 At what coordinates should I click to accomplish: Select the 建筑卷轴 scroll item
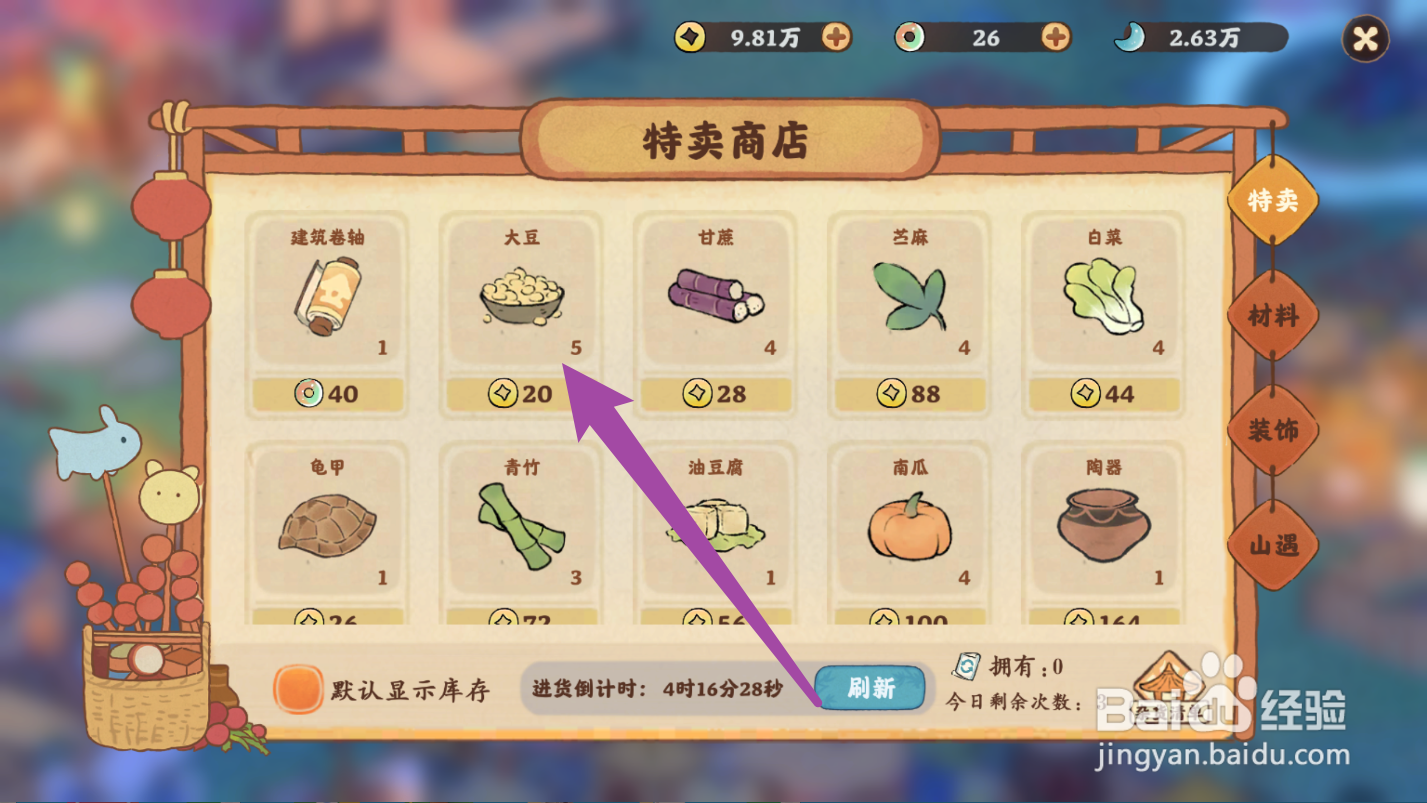(326, 295)
